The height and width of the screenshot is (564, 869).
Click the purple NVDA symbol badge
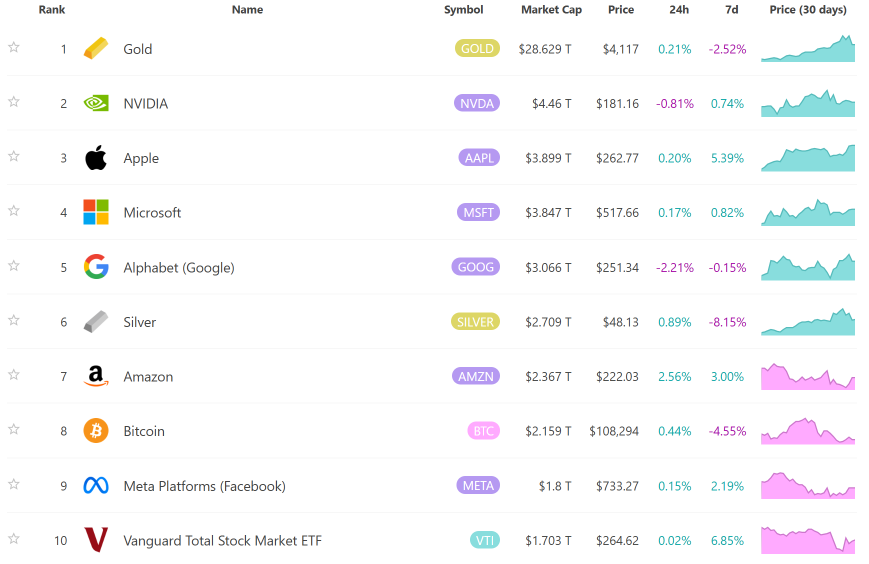[477, 103]
